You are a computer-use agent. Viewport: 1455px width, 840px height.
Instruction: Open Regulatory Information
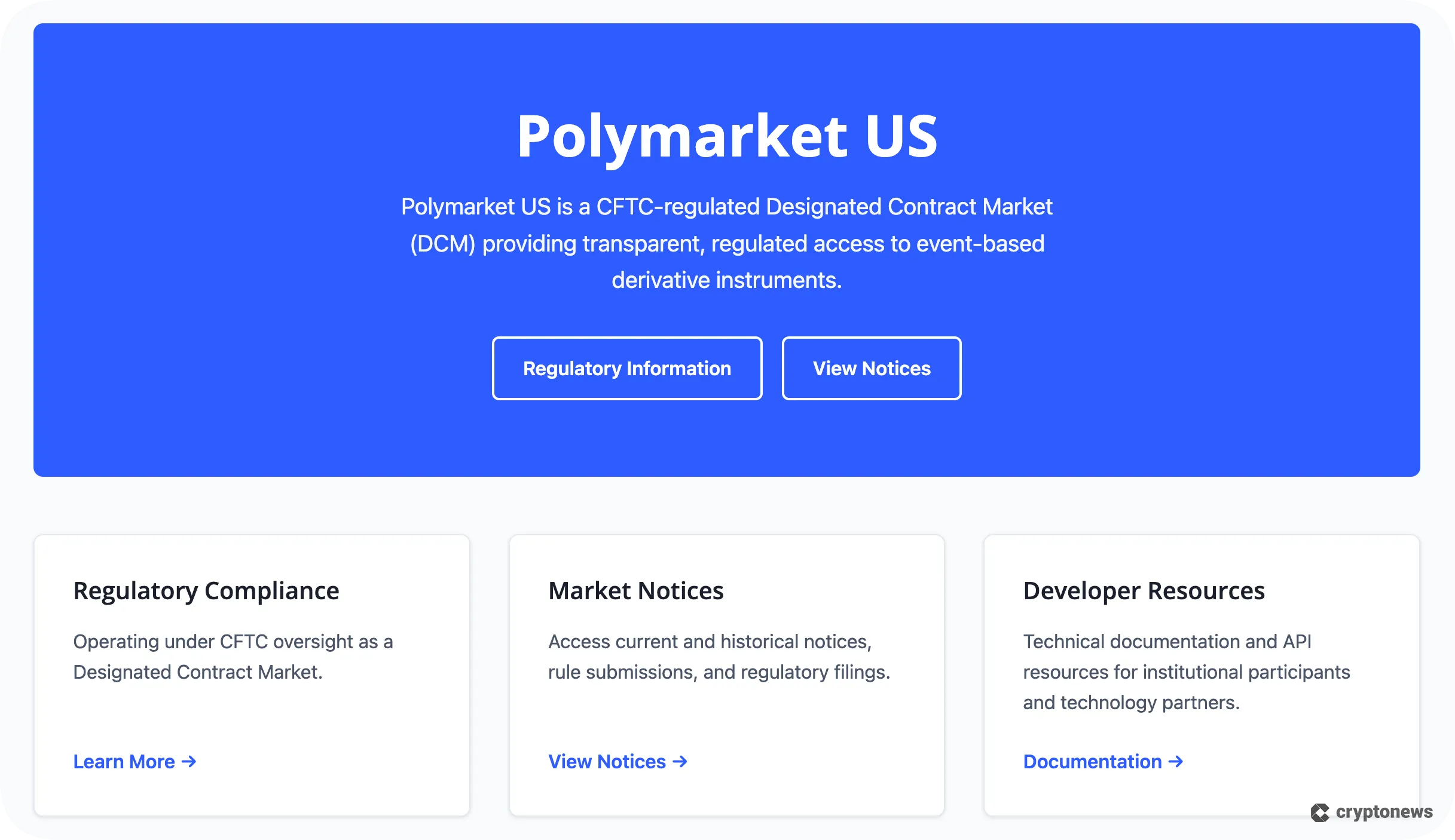click(627, 367)
